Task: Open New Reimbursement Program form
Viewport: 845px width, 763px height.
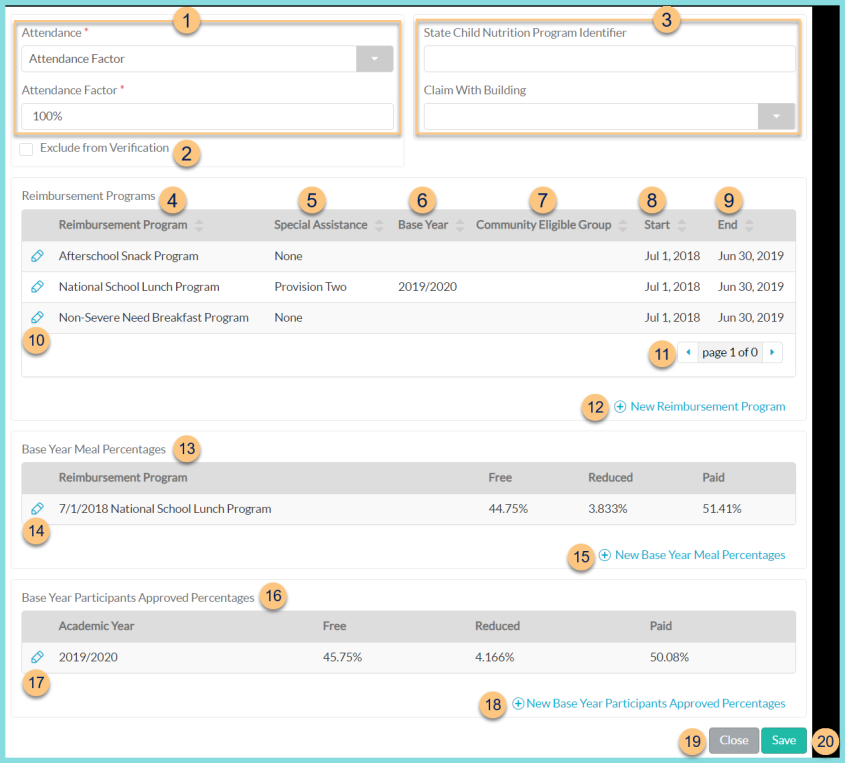Action: point(706,407)
